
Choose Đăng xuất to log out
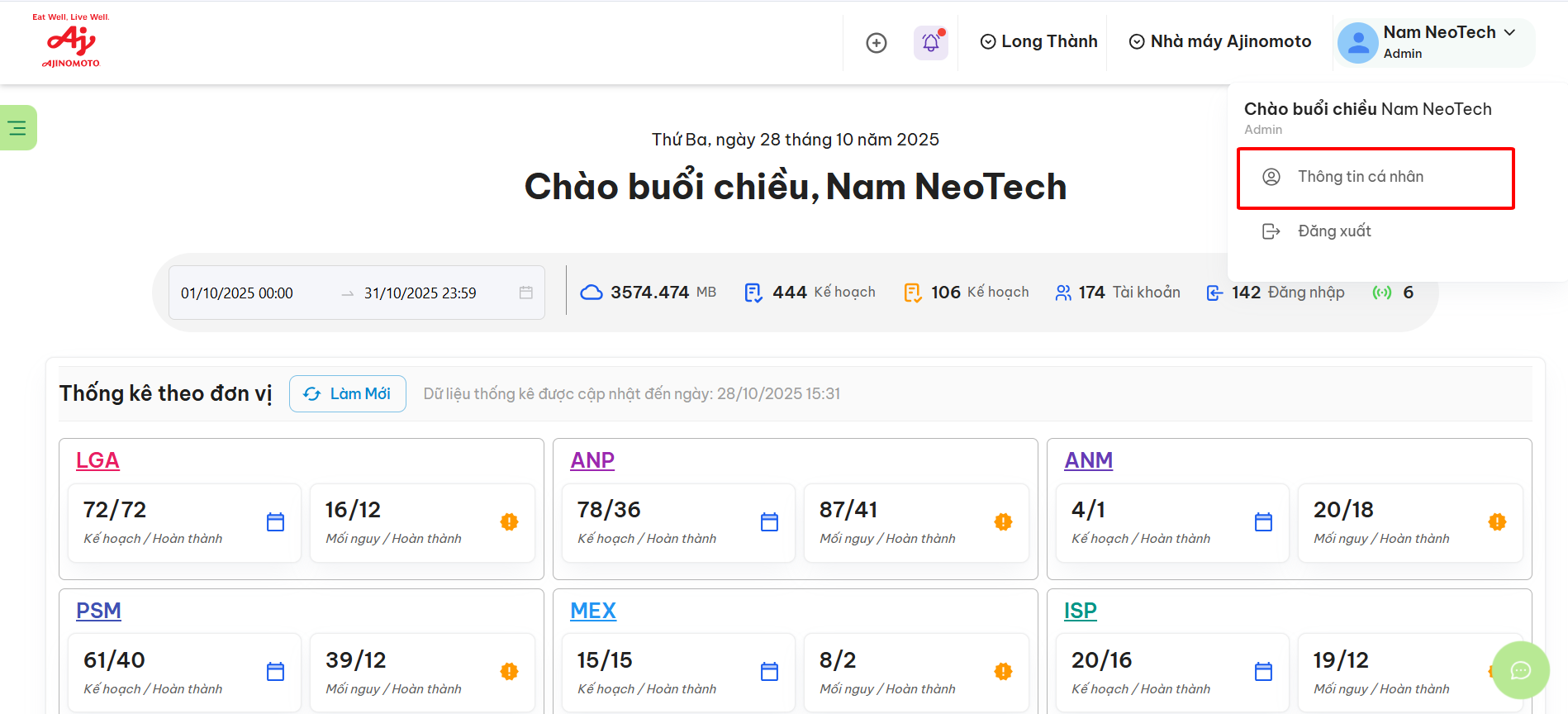click(x=1333, y=231)
